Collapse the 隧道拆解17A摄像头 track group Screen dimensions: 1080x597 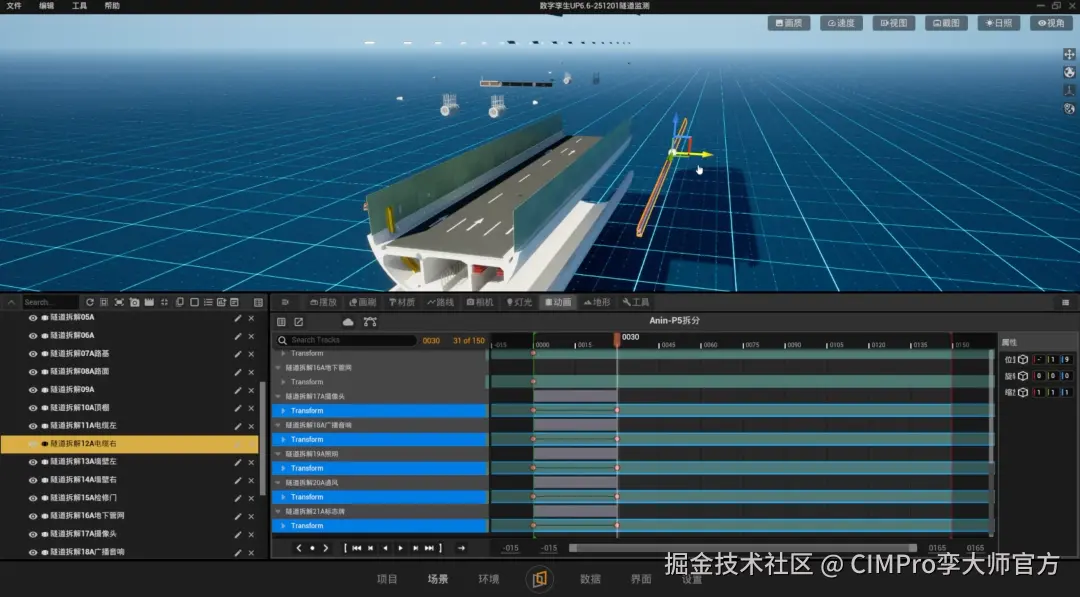[x=278, y=397]
